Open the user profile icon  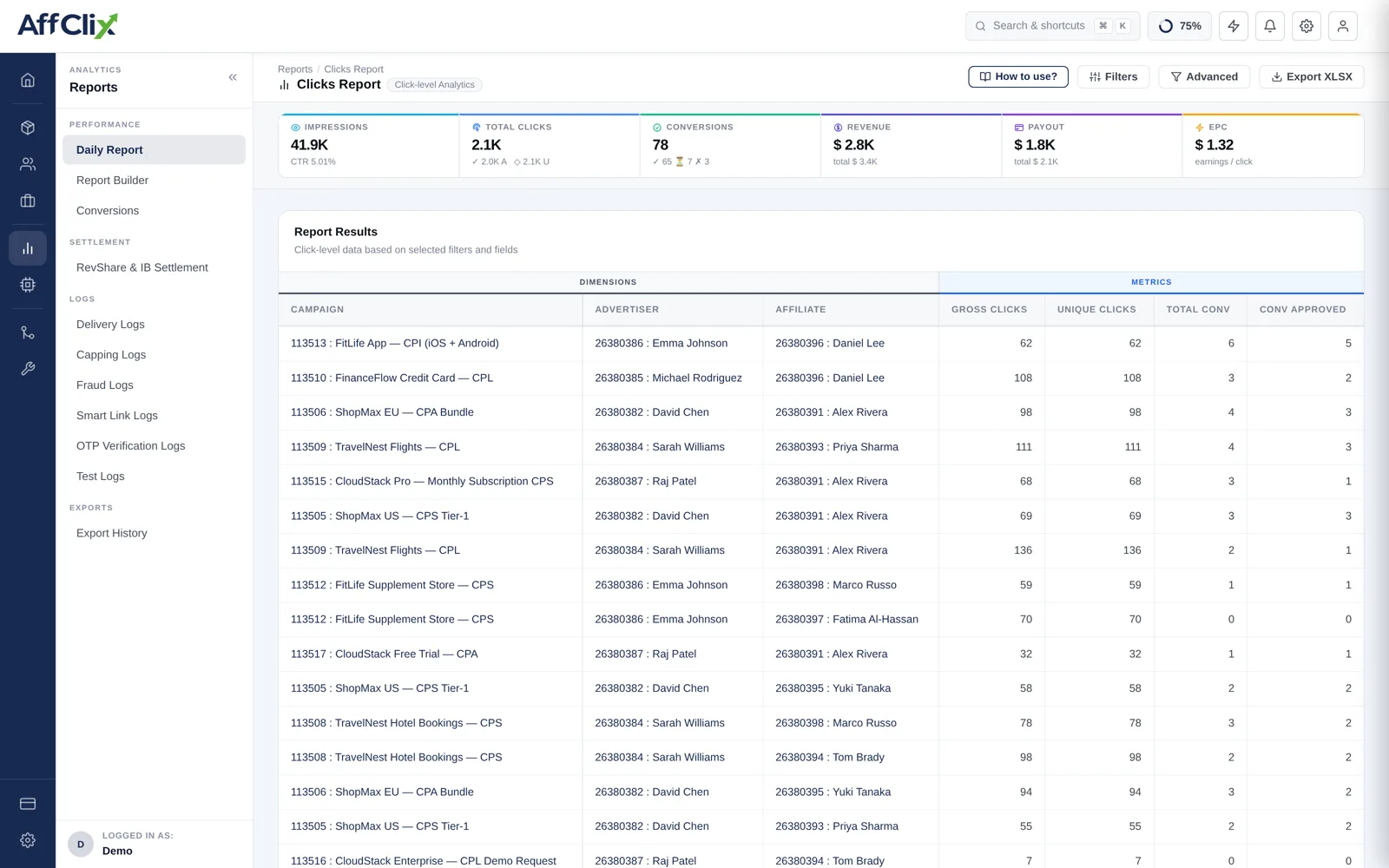coord(1343,26)
